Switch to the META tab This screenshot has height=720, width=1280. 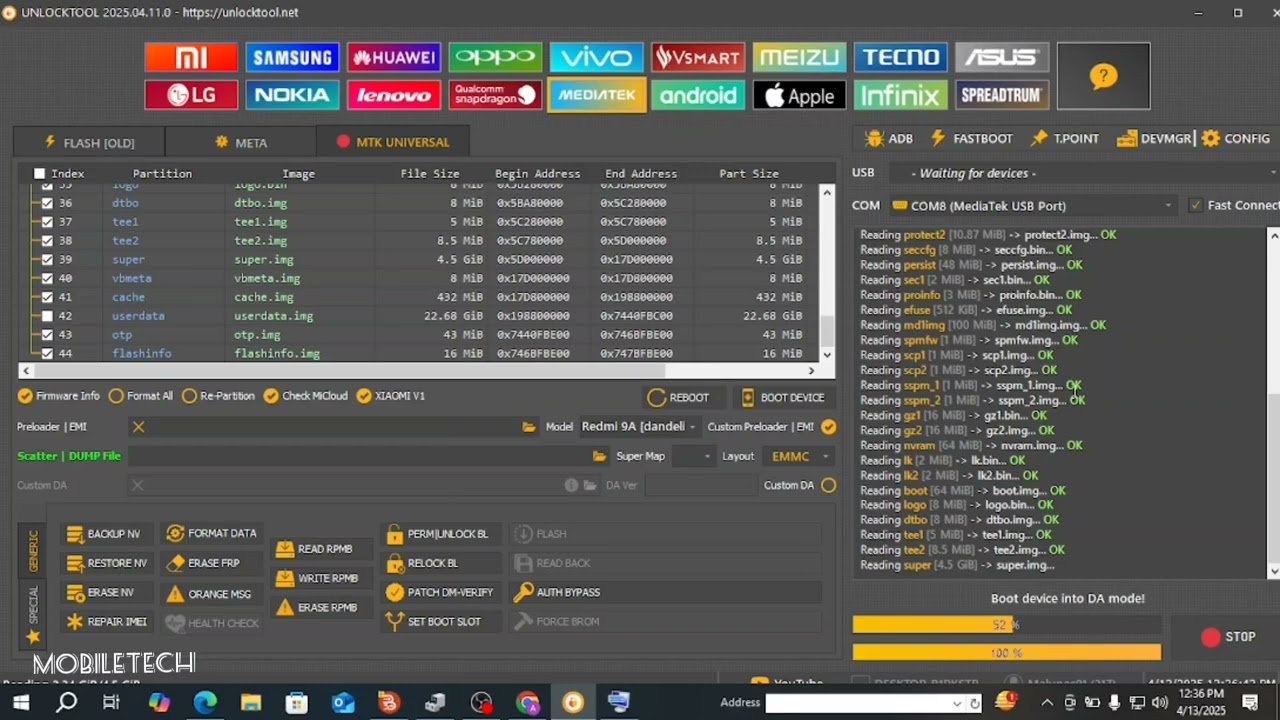241,142
